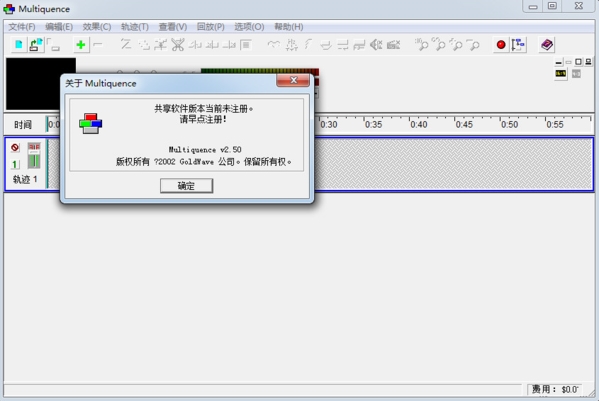Click the new project page icon
Viewport: 599px width, 401px height.
(18, 45)
